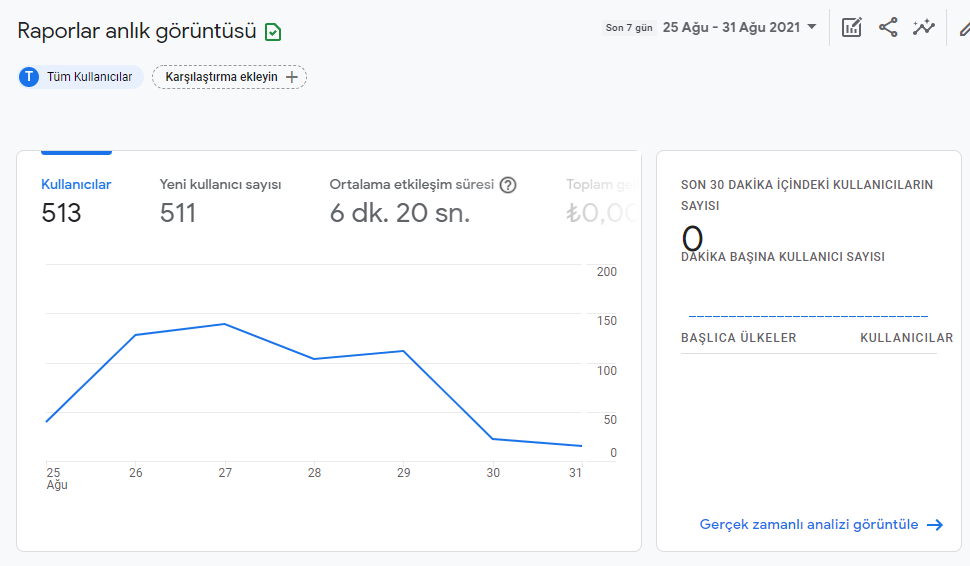Click the arrow icon next to Gerçek zamanlı analizi

(x=935, y=525)
